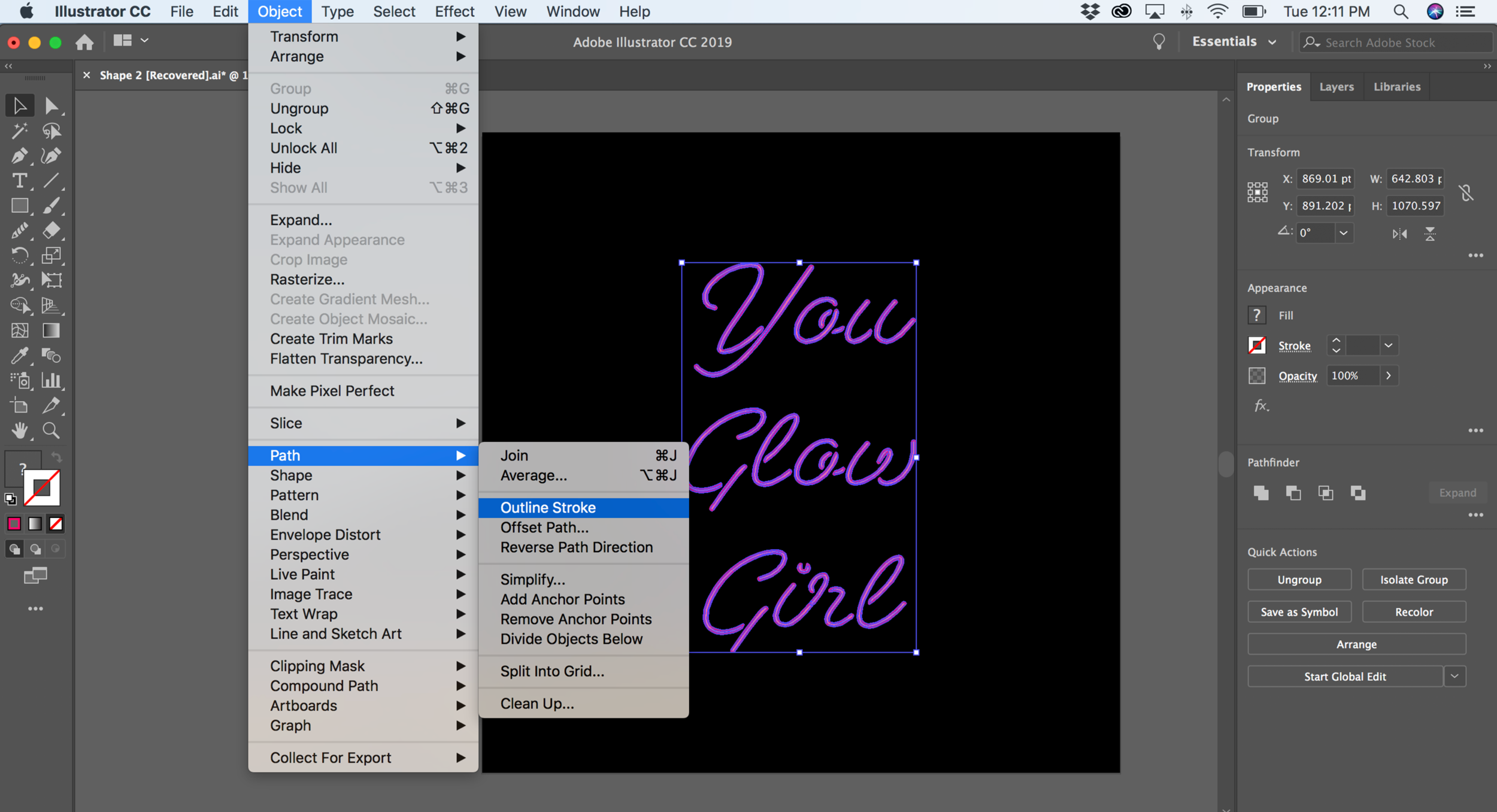Select the Lasso tool
1497x812 pixels.
click(51, 131)
